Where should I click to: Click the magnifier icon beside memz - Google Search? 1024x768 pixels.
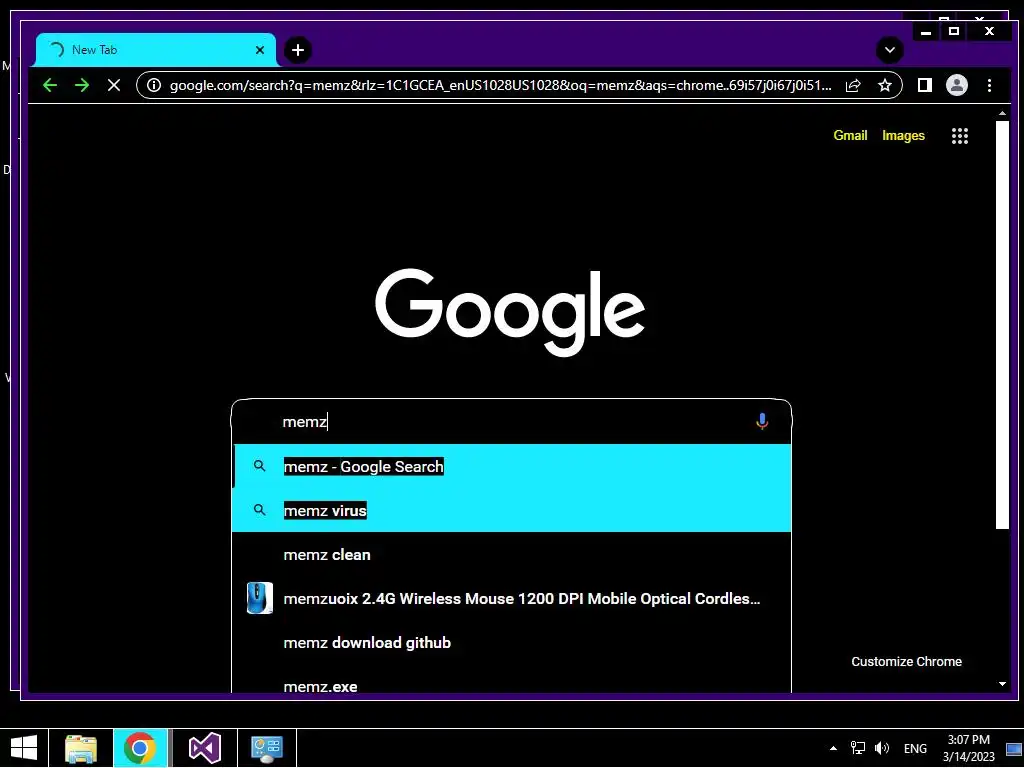pyautogui.click(x=259, y=466)
